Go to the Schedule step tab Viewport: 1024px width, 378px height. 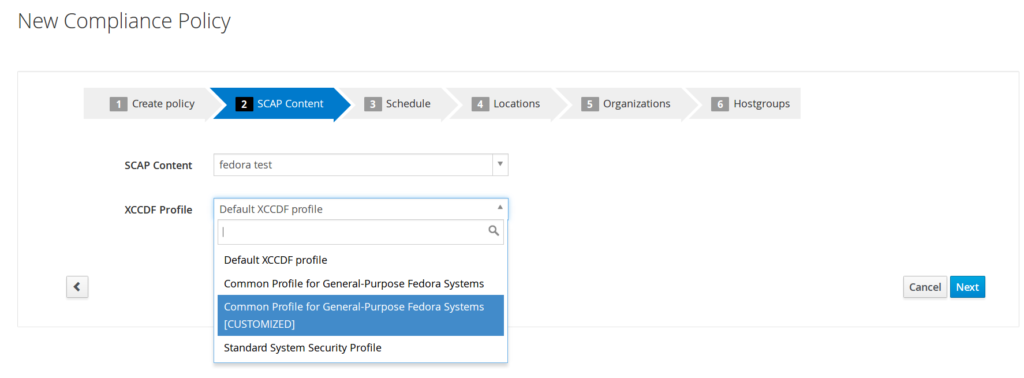click(x=397, y=104)
